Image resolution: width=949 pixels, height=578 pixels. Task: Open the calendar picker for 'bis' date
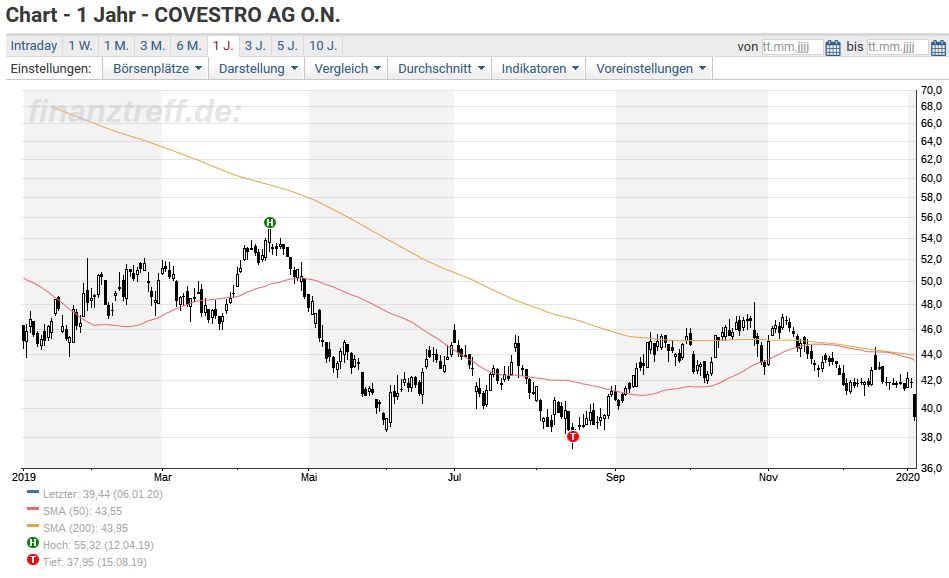coord(938,47)
